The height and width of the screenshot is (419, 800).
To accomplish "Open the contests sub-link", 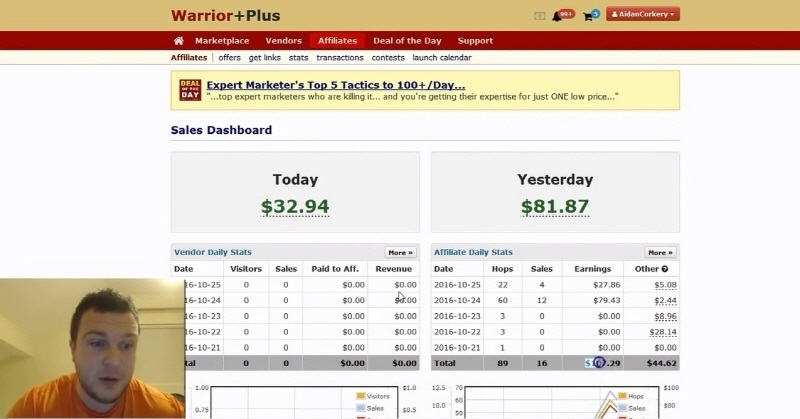I will tap(388, 58).
